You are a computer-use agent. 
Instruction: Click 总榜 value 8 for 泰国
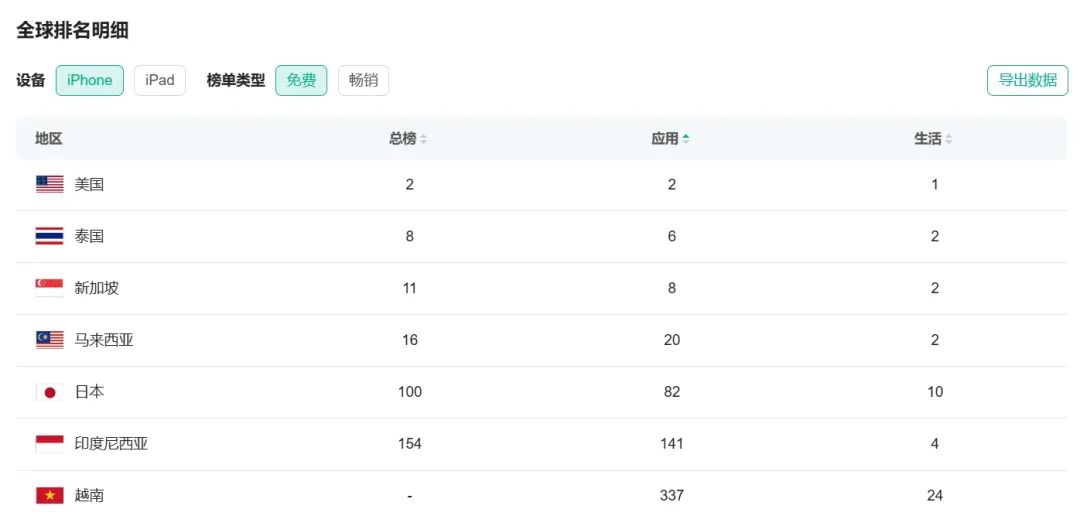(x=410, y=236)
